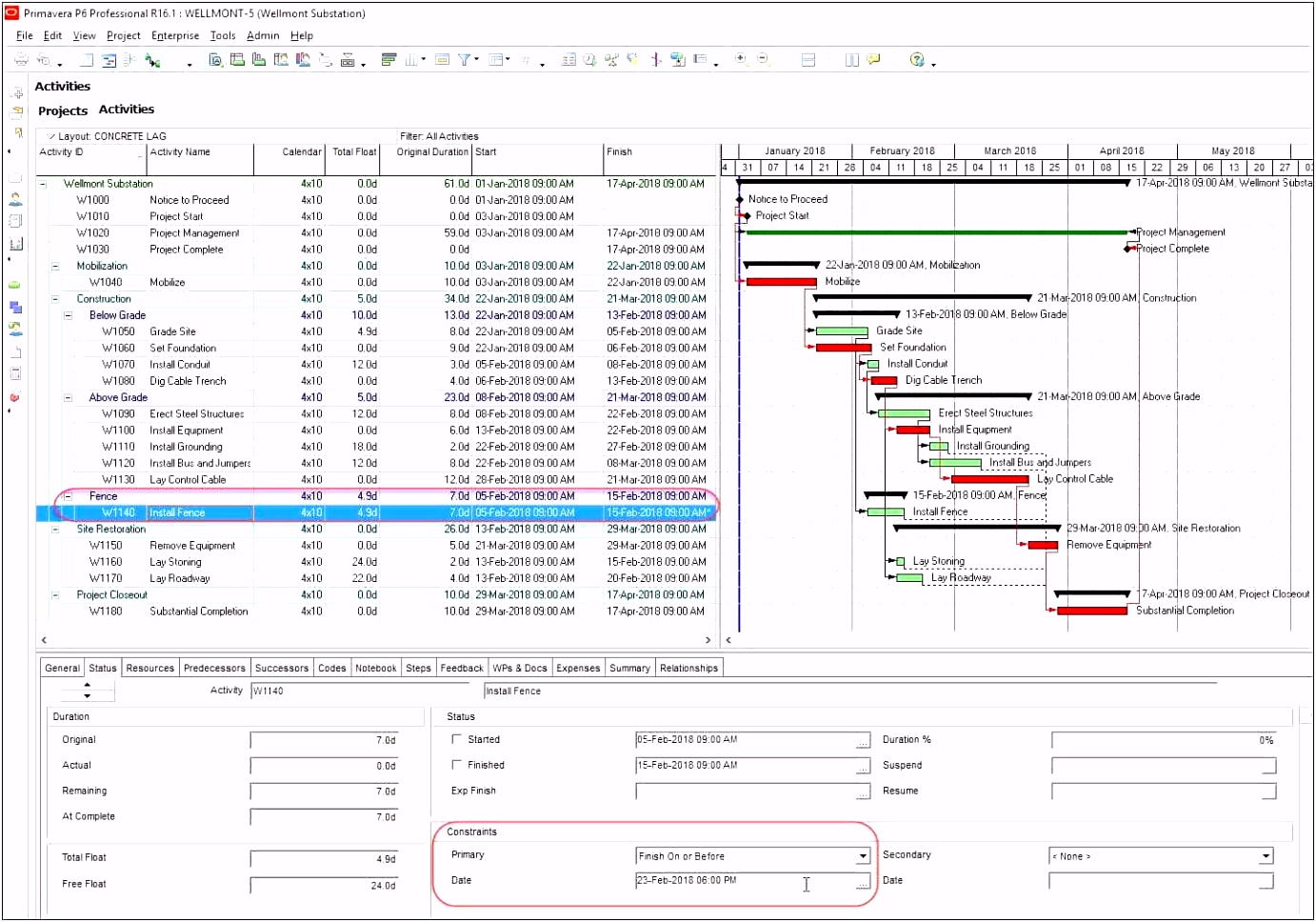Enable the Finished checkbox
The width and height of the screenshot is (1316, 922).
[x=457, y=765]
